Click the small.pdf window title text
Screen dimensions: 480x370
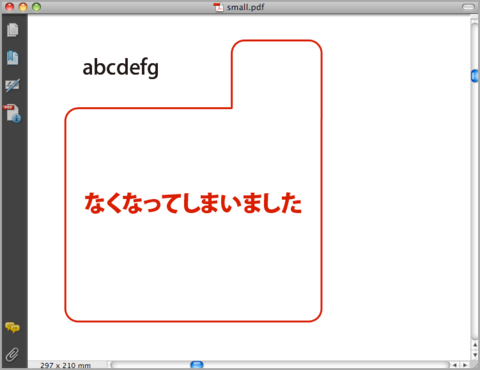246,7
